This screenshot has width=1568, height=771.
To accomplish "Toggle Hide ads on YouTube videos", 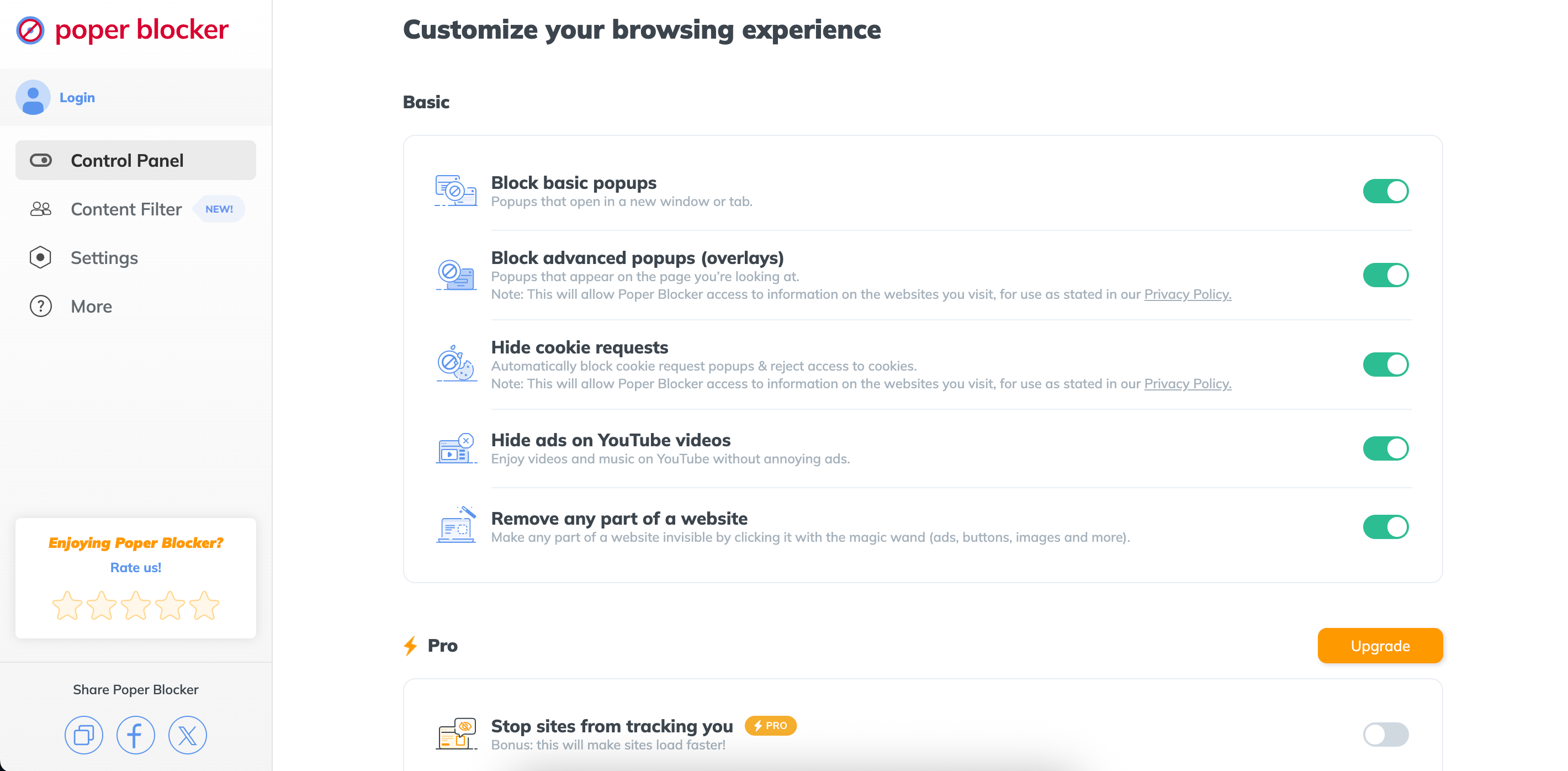I will point(1385,449).
